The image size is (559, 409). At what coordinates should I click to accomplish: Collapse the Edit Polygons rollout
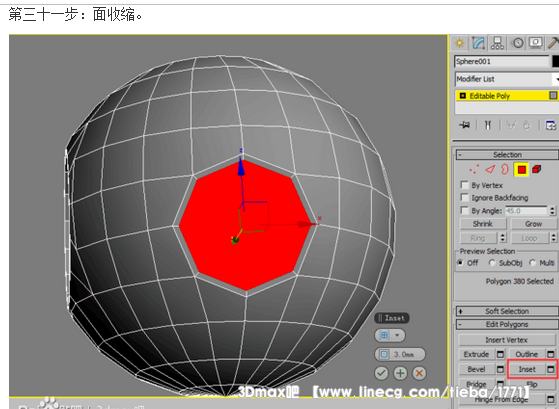click(507, 324)
